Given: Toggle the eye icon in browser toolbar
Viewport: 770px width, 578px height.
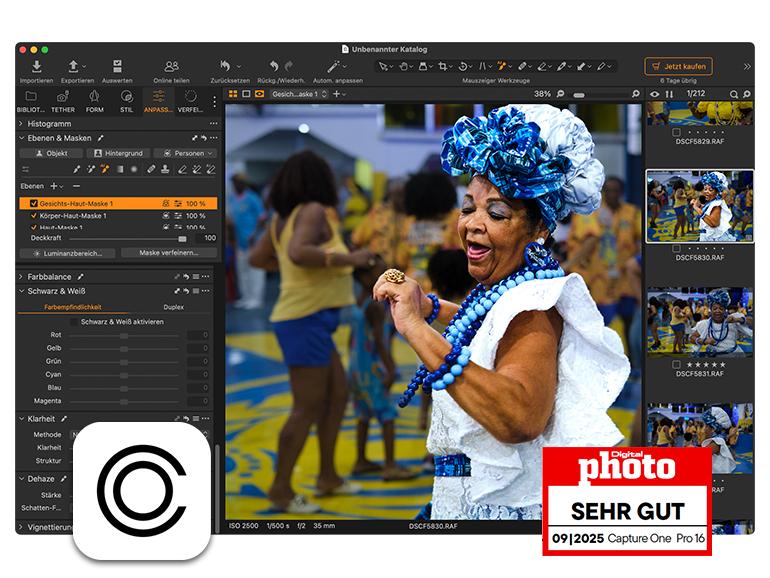Looking at the screenshot, I should tap(655, 94).
